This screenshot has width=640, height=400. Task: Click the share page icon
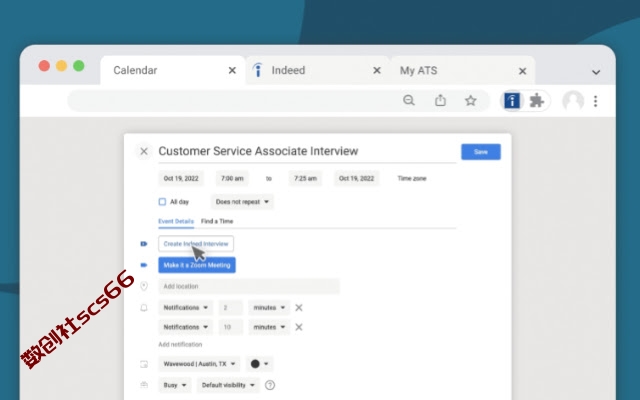[x=440, y=100]
